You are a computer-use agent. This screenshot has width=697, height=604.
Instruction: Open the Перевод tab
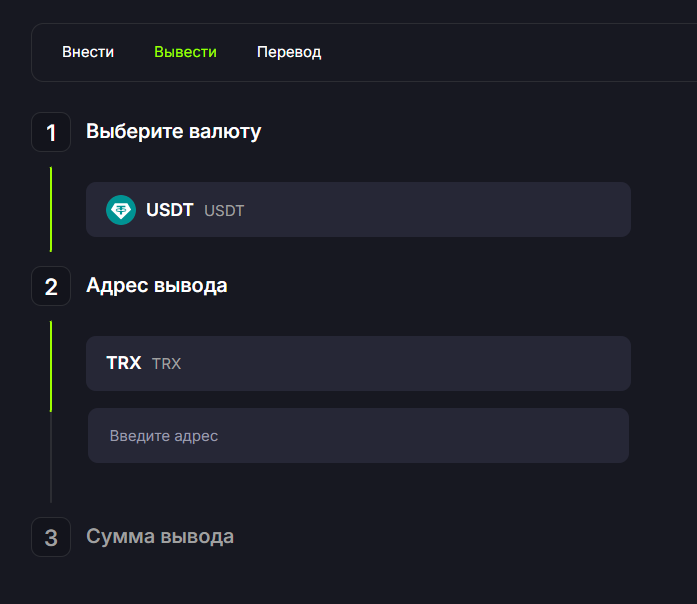tap(289, 52)
